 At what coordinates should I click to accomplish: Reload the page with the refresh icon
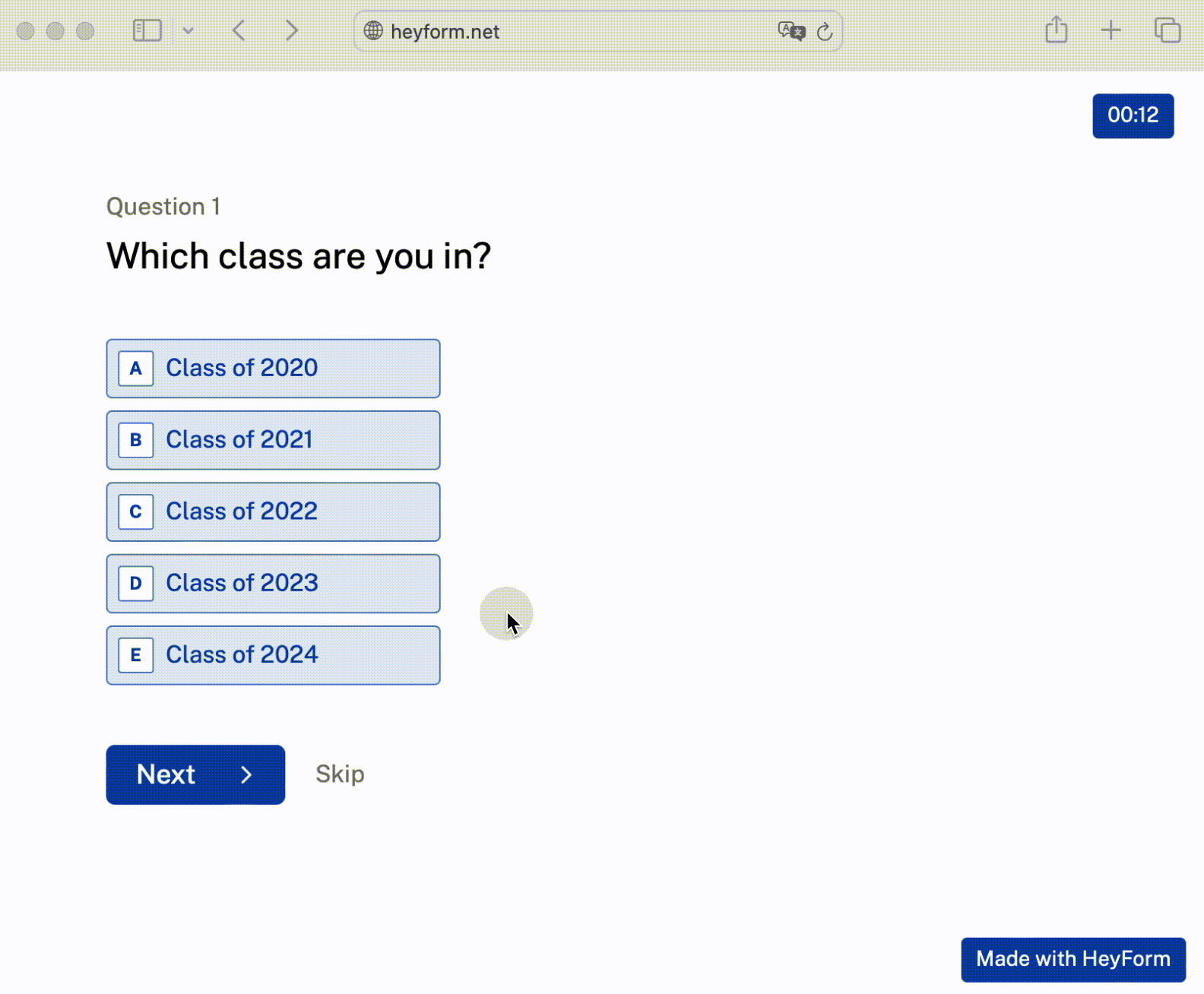coord(825,32)
